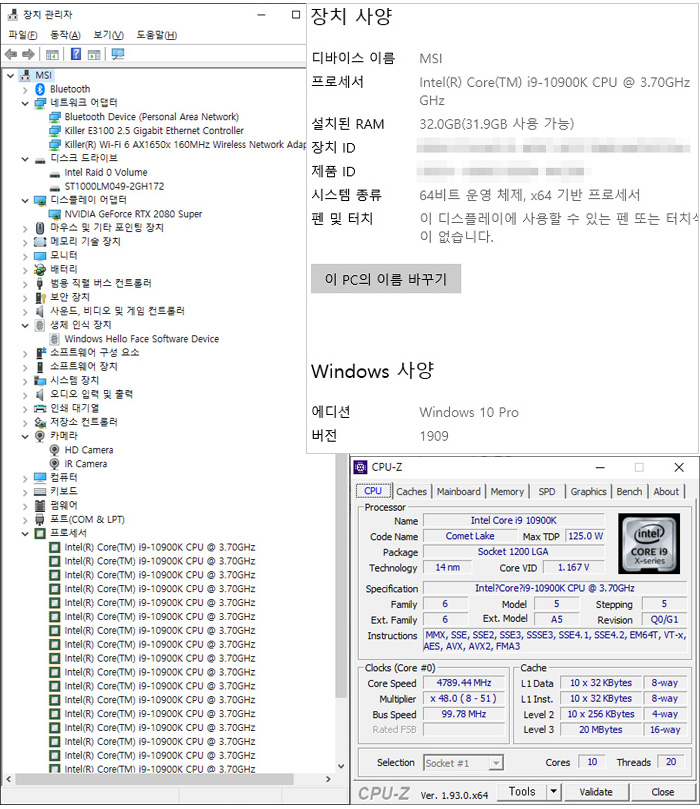Click the 이 PC의 이름 바꾸기 button
This screenshot has height=809, width=700.
pyautogui.click(x=386, y=279)
